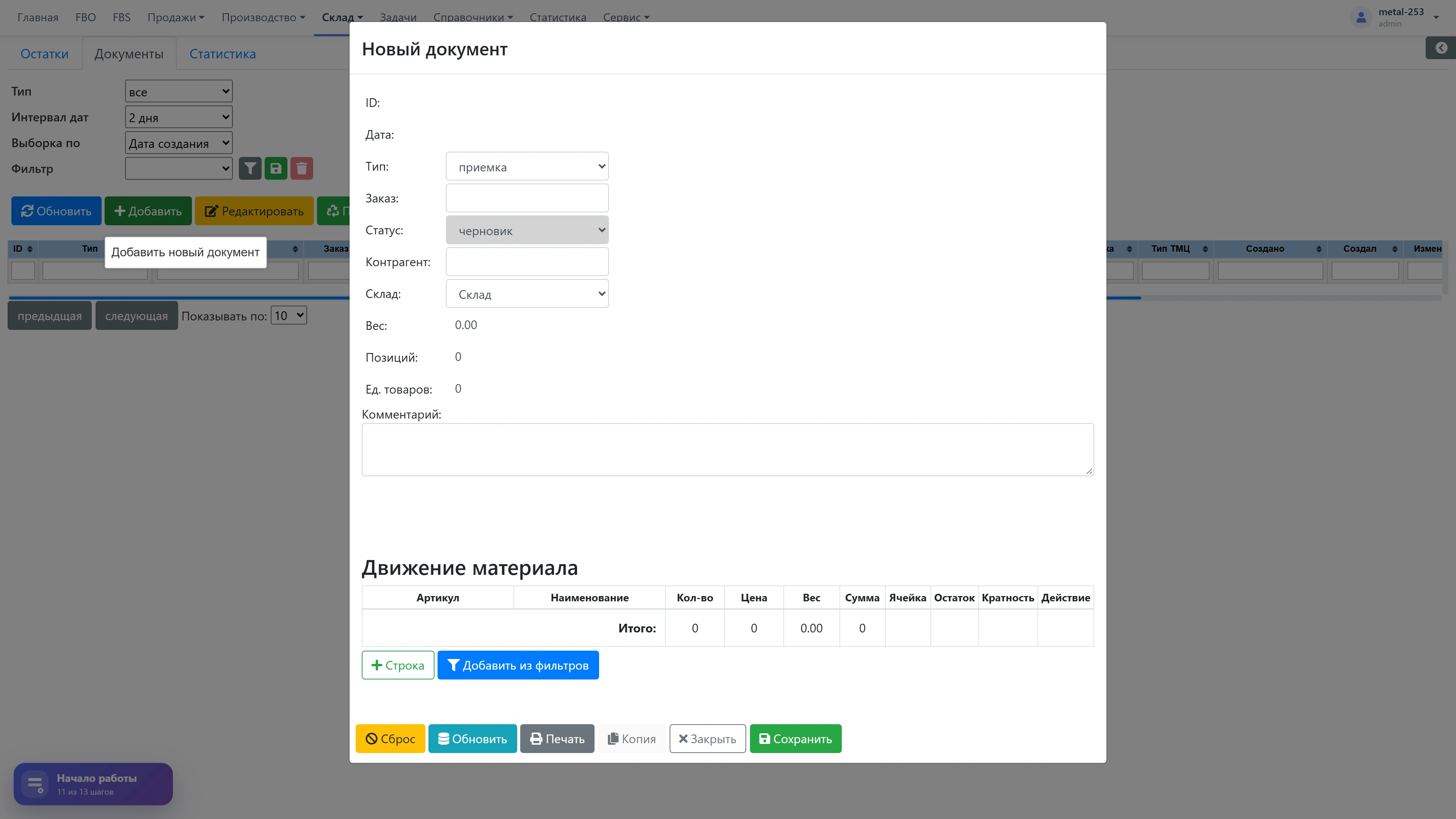Click Сброс button in document dialog
This screenshot has width=1456, height=819.
390,739
